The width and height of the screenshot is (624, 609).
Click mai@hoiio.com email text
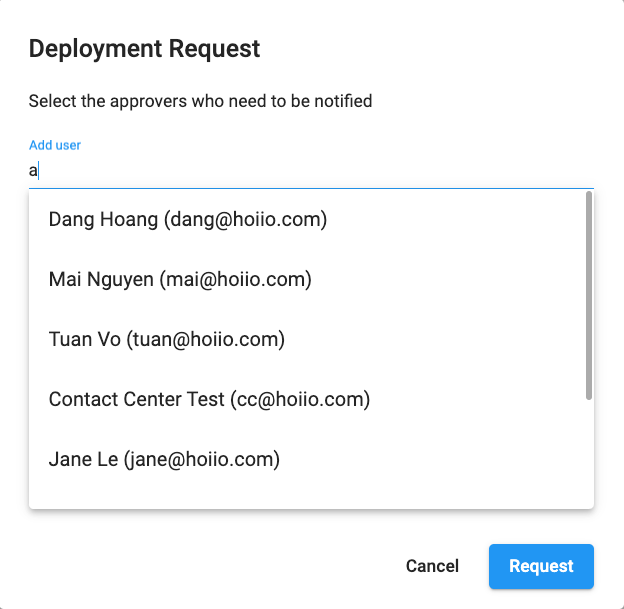236,280
